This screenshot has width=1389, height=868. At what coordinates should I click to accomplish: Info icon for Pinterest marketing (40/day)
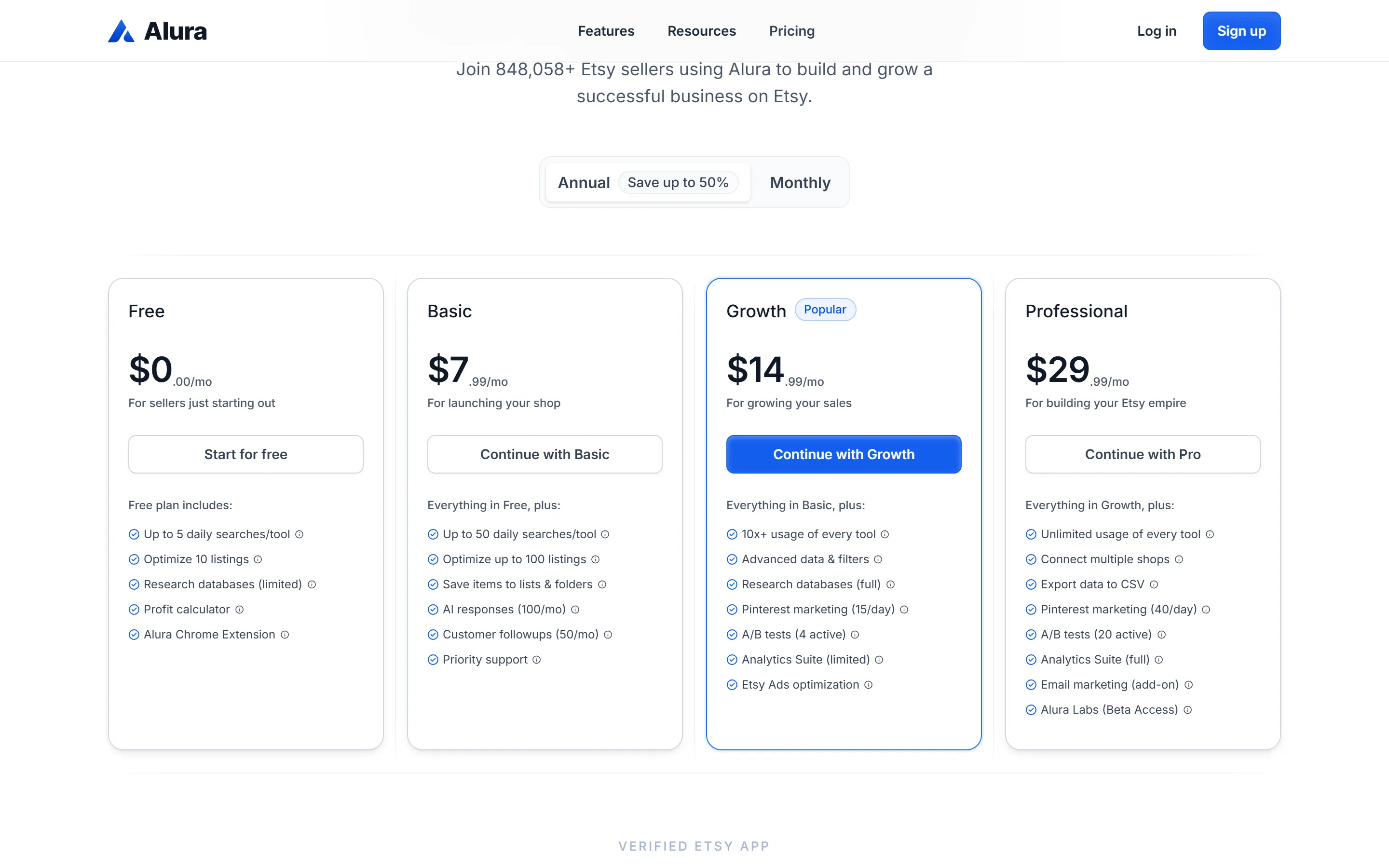(1207, 610)
